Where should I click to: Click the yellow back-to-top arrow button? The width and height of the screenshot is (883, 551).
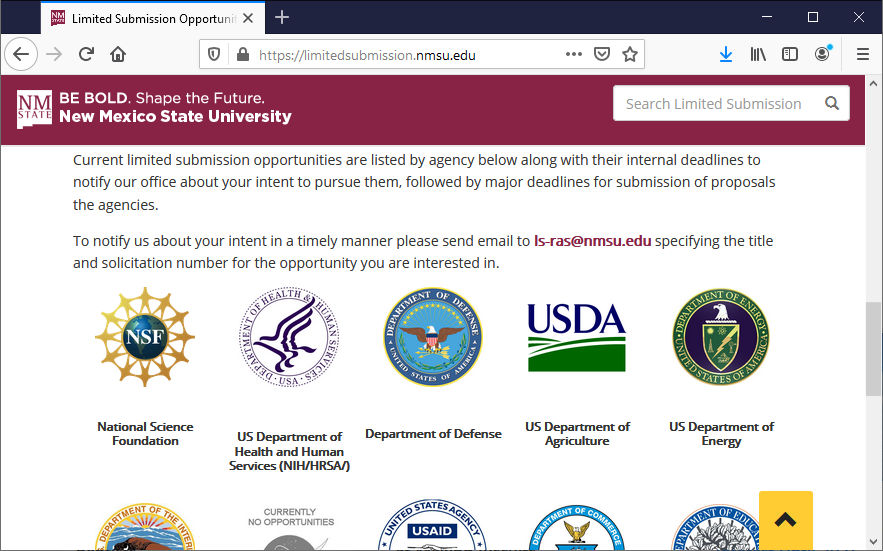pos(786,519)
